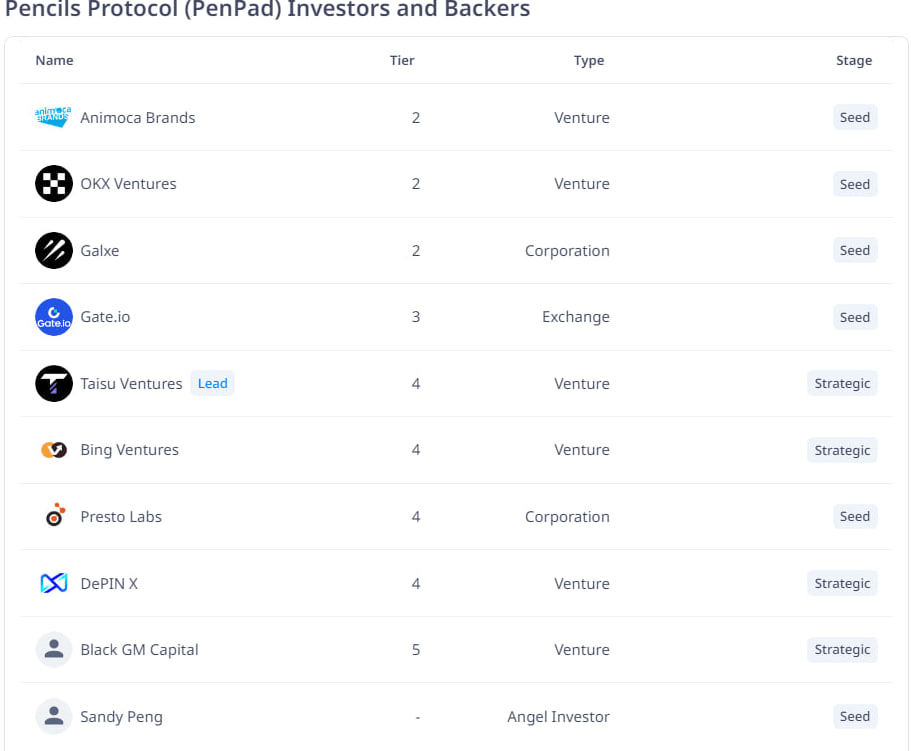
Task: Click the DePIN X logo icon
Action: 53,583
